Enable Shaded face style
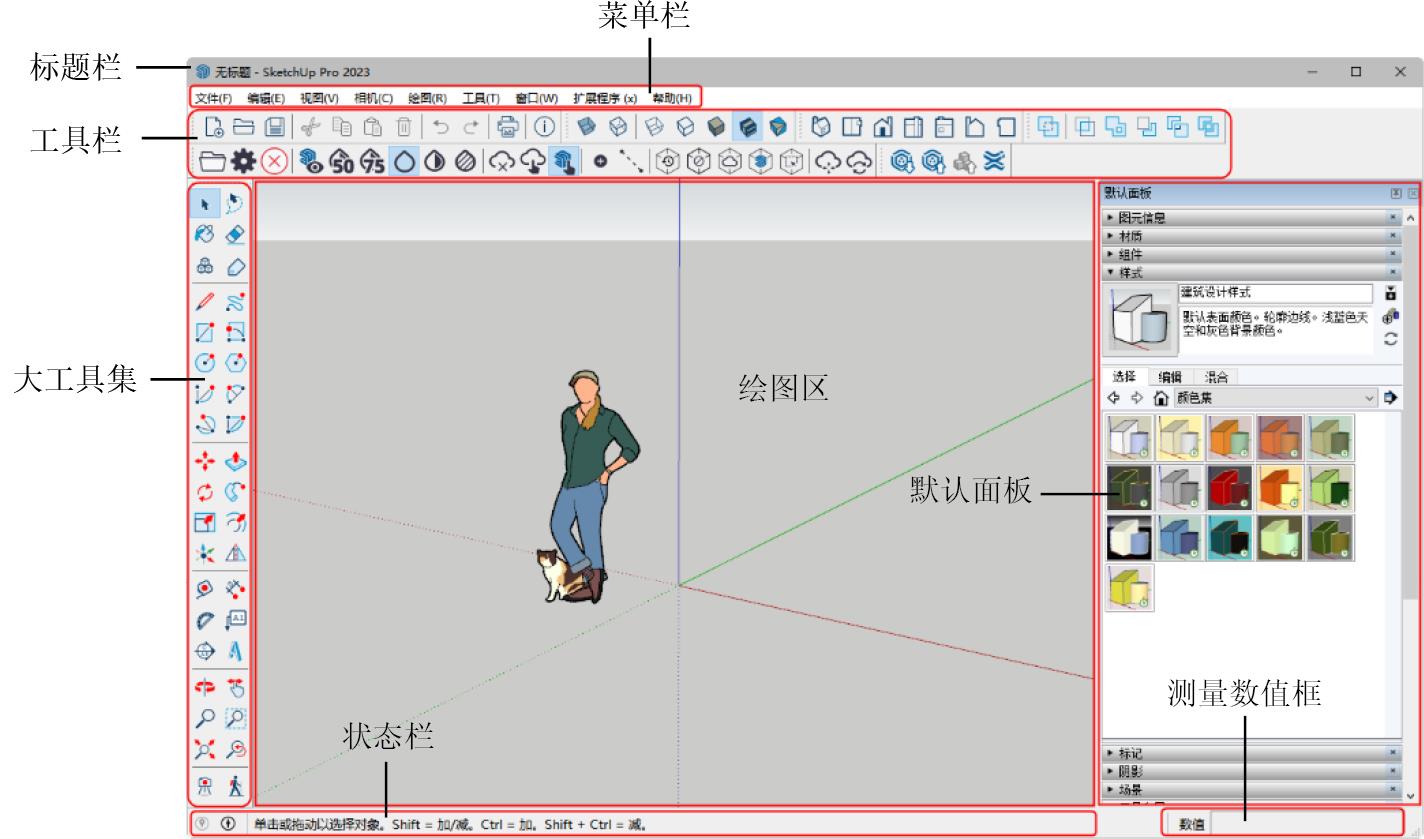This screenshot has width=1424, height=839. click(x=716, y=127)
